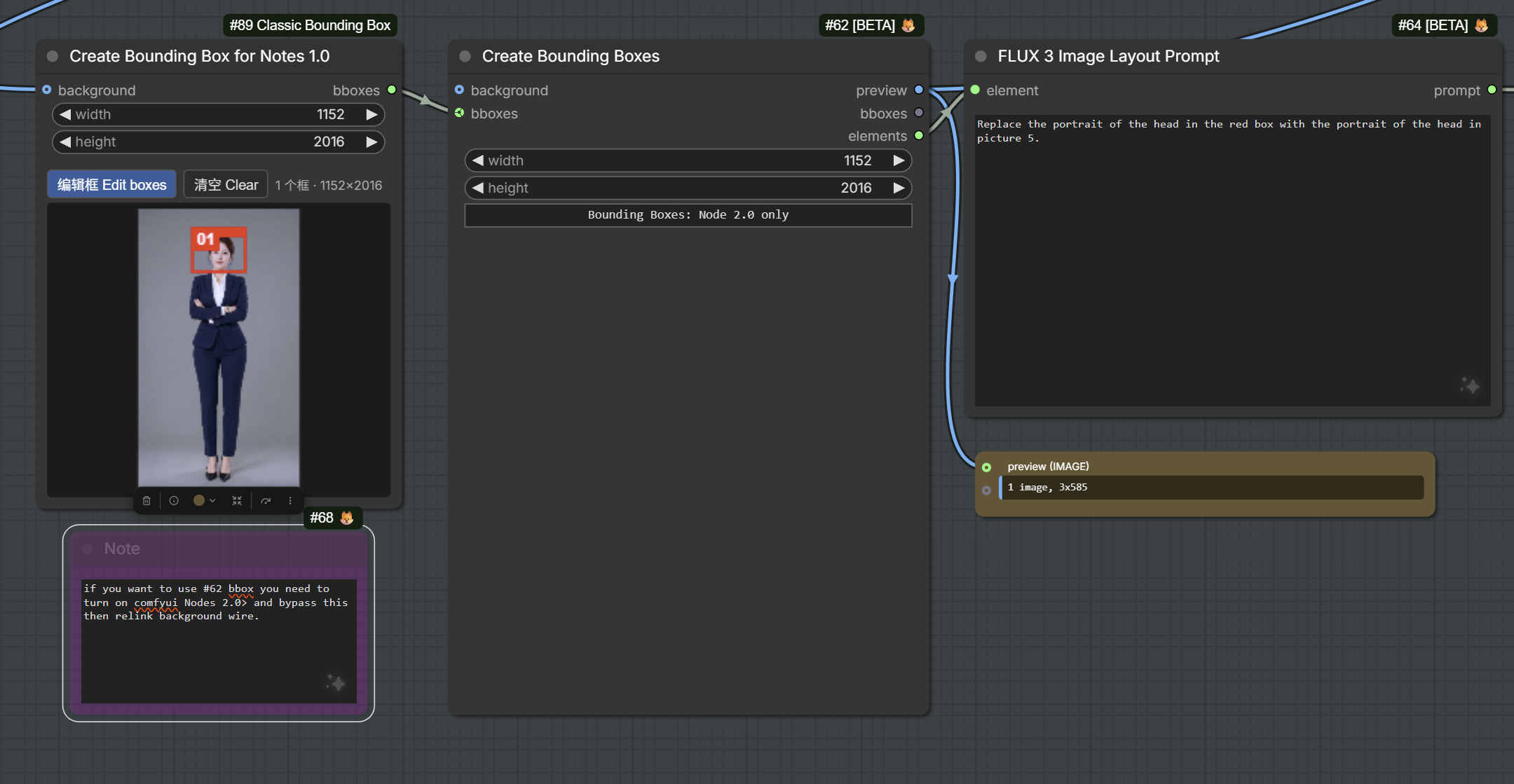Delete the selected node via trash icon

146,500
